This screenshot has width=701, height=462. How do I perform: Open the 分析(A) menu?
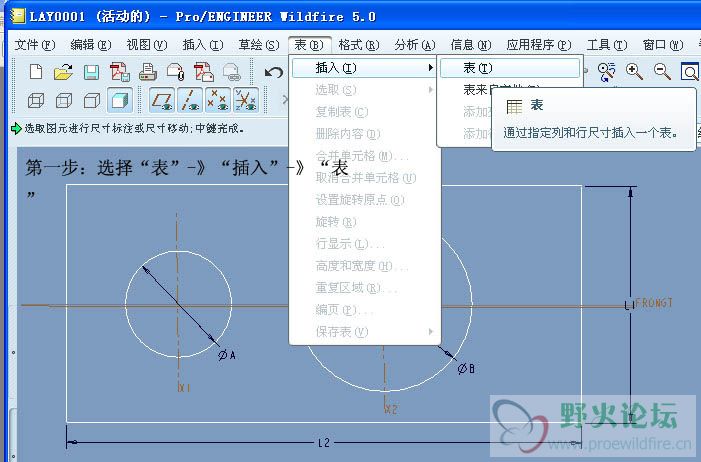[x=415, y=45]
